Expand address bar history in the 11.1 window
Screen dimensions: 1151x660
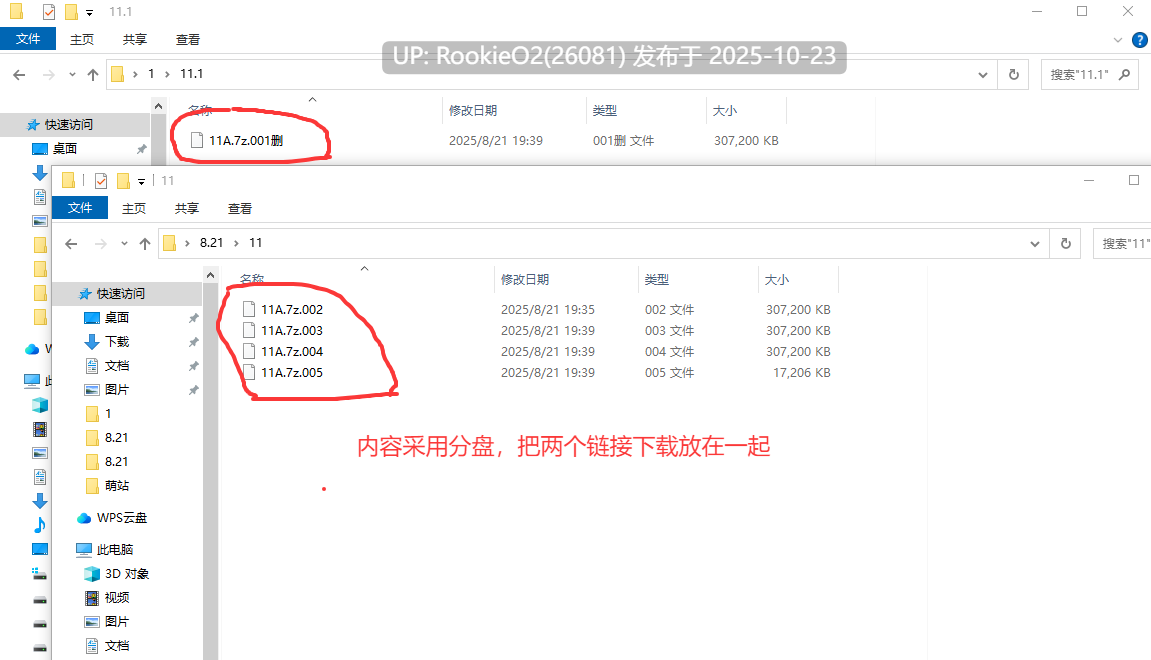coord(982,74)
